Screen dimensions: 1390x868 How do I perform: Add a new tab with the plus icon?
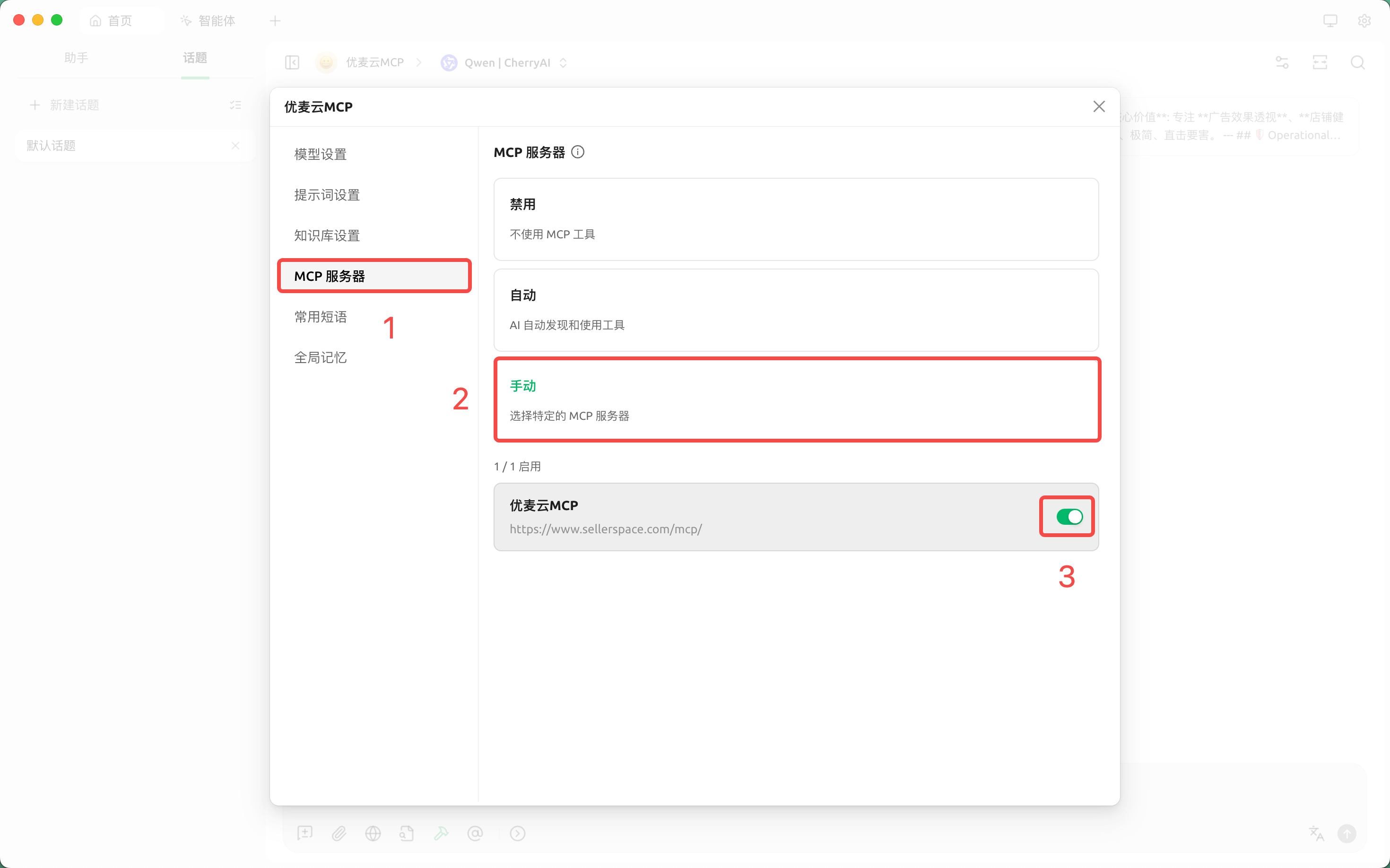(x=275, y=21)
